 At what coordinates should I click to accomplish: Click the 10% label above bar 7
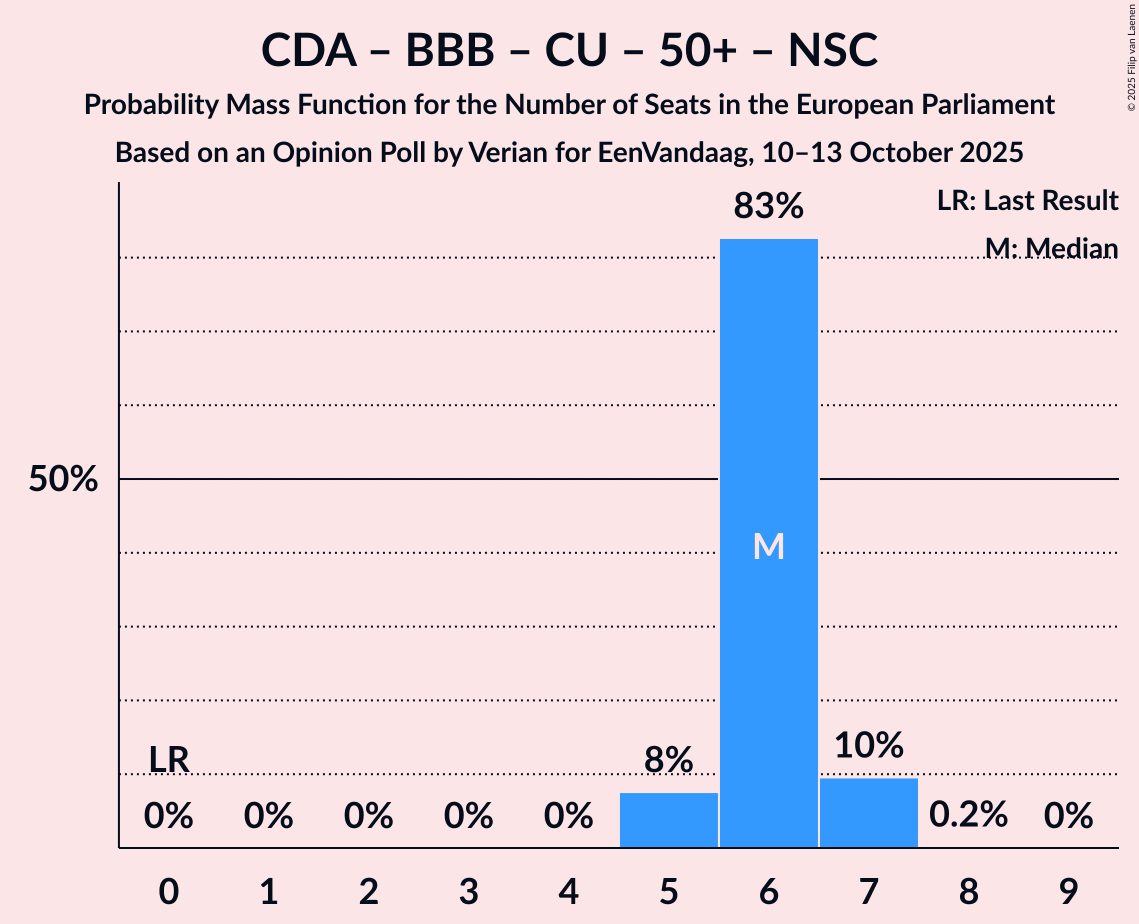tap(868, 745)
